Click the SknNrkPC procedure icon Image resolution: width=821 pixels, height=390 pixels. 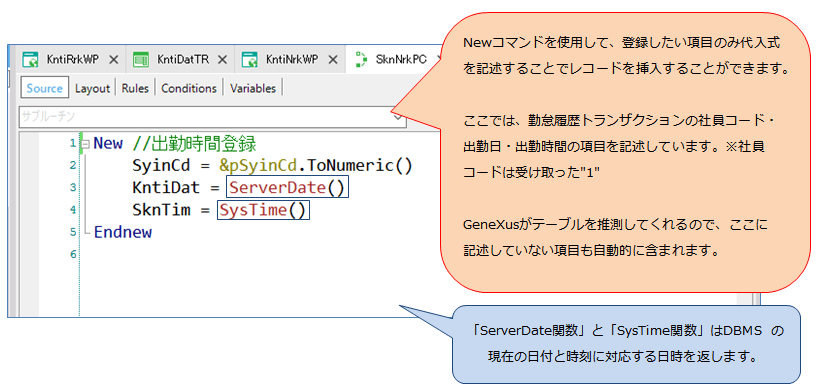click(x=361, y=60)
